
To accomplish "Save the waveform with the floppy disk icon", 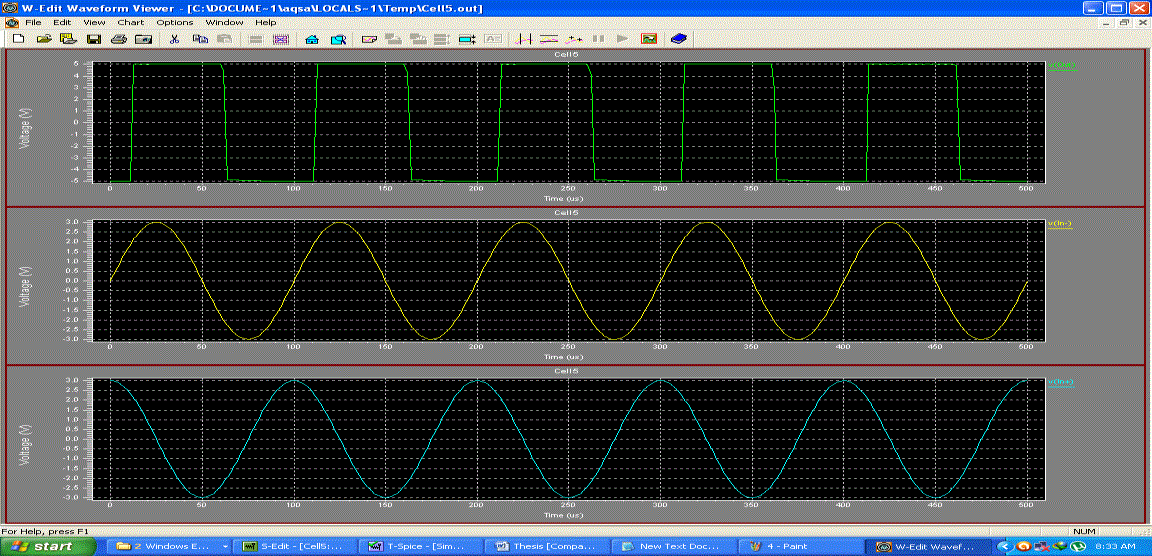I will coord(94,39).
